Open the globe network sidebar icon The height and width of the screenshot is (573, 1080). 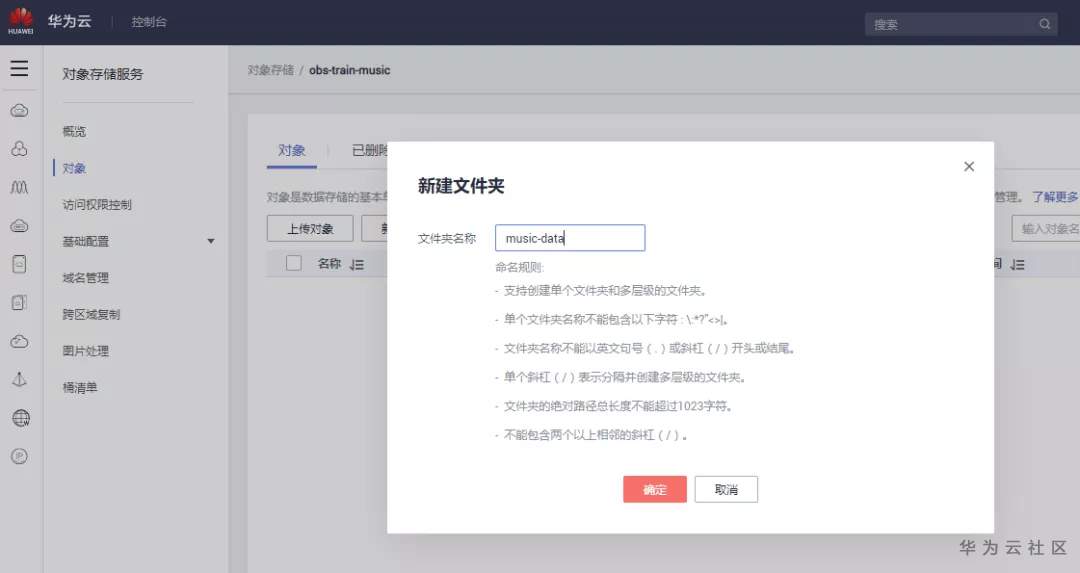(x=21, y=418)
